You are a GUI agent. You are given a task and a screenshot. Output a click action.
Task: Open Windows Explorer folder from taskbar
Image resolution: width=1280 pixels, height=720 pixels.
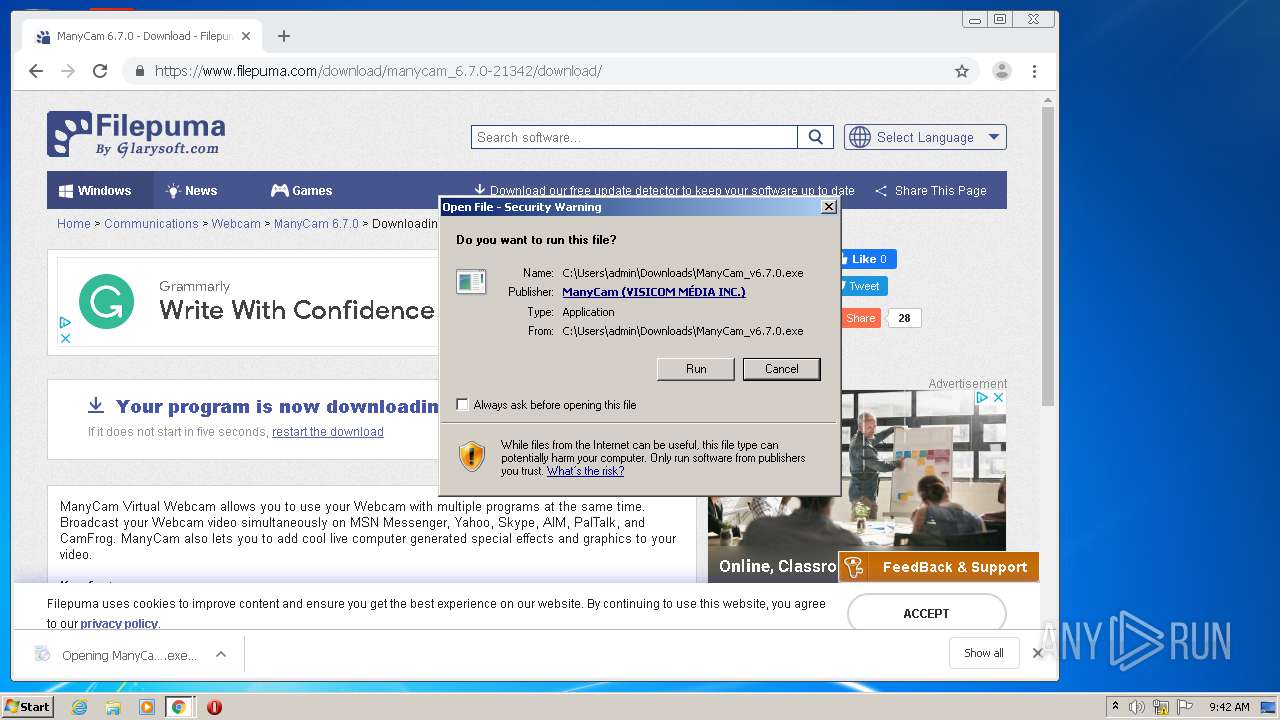(x=113, y=707)
